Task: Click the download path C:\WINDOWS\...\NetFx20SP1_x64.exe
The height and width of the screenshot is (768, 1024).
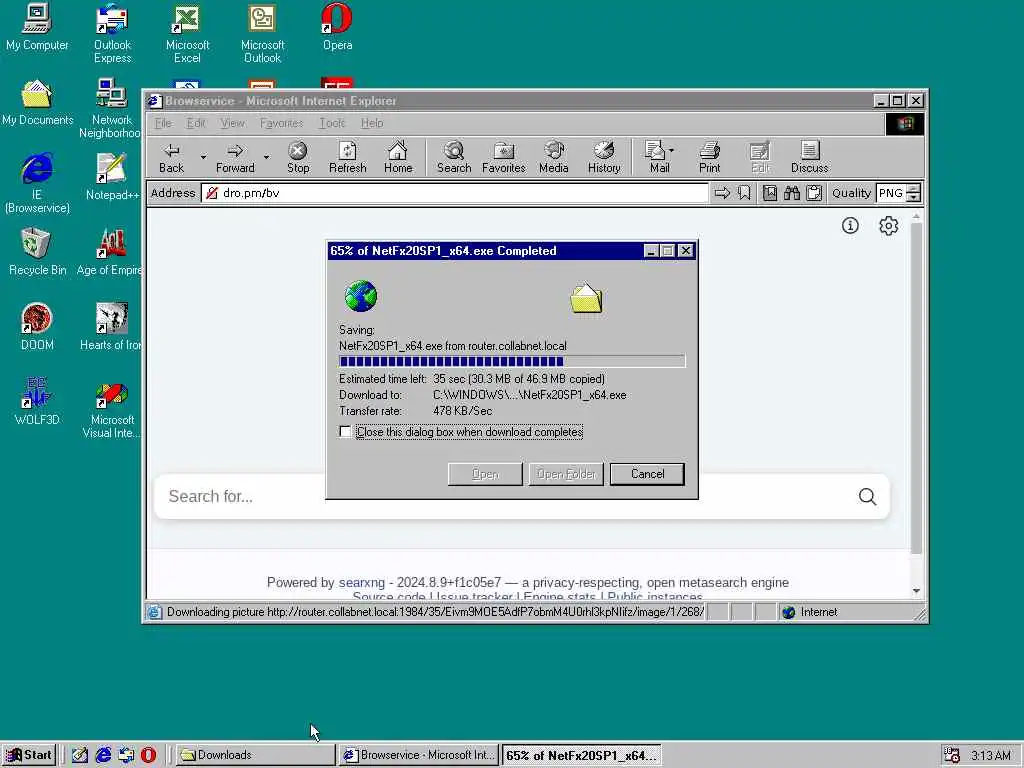Action: click(x=530, y=395)
